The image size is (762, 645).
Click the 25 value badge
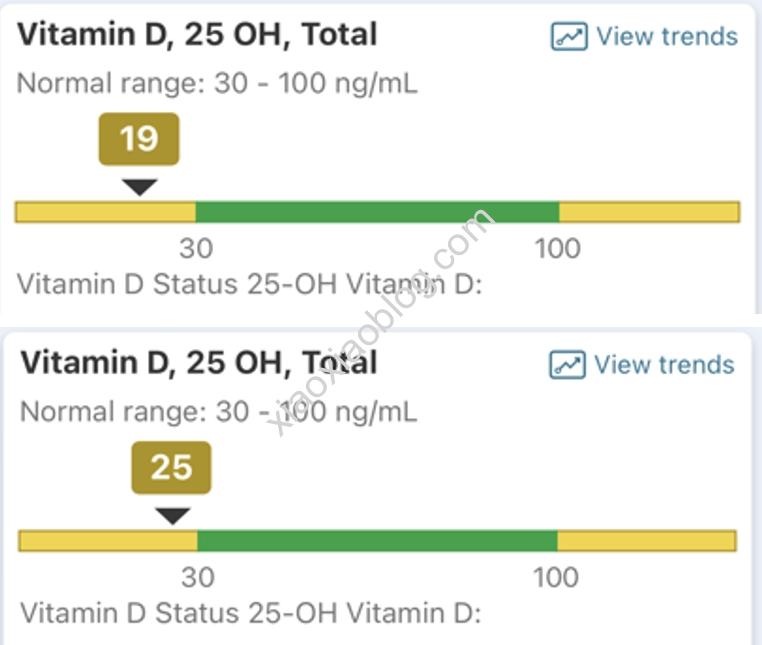[171, 467]
